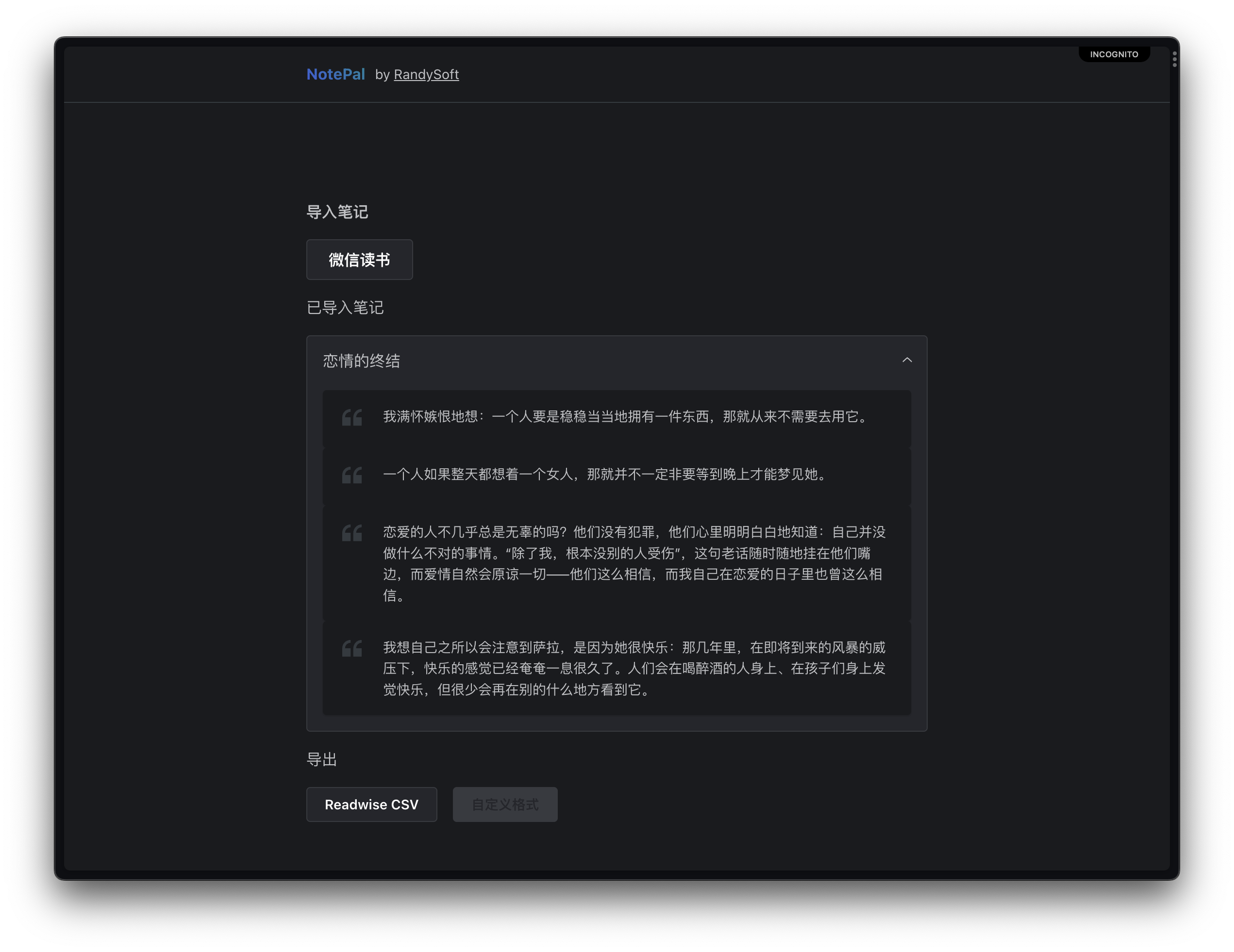Click the 导入笔记 section heading
The height and width of the screenshot is (952, 1234).
click(x=337, y=212)
